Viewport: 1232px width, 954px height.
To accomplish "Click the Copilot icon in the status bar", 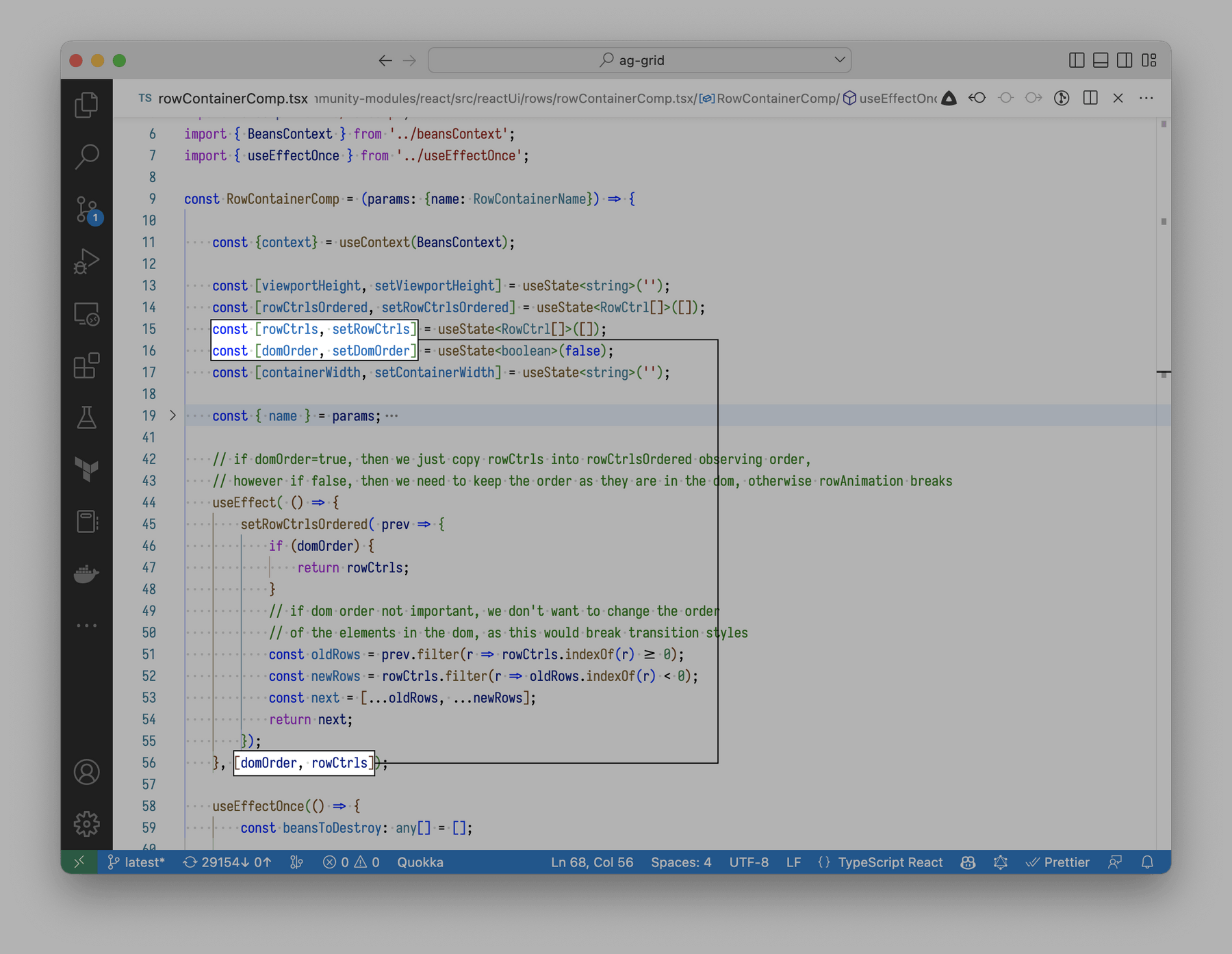I will [x=968, y=862].
